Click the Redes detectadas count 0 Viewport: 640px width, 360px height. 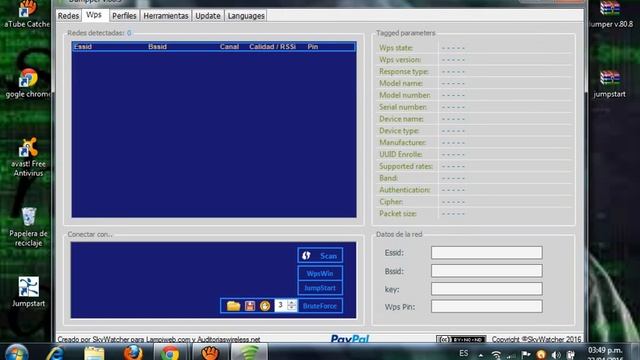pyautogui.click(x=129, y=33)
